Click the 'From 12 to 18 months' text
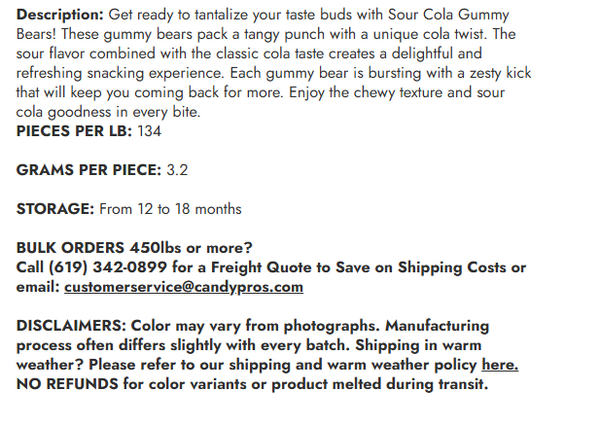 click(169, 209)
